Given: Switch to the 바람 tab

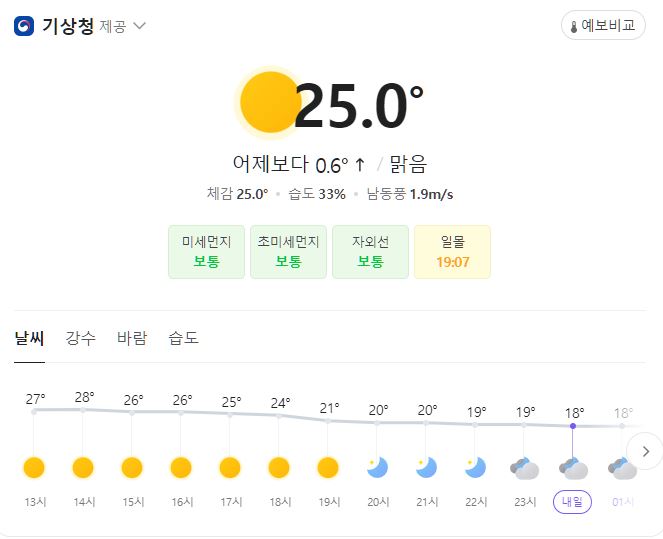Looking at the screenshot, I should [x=132, y=338].
